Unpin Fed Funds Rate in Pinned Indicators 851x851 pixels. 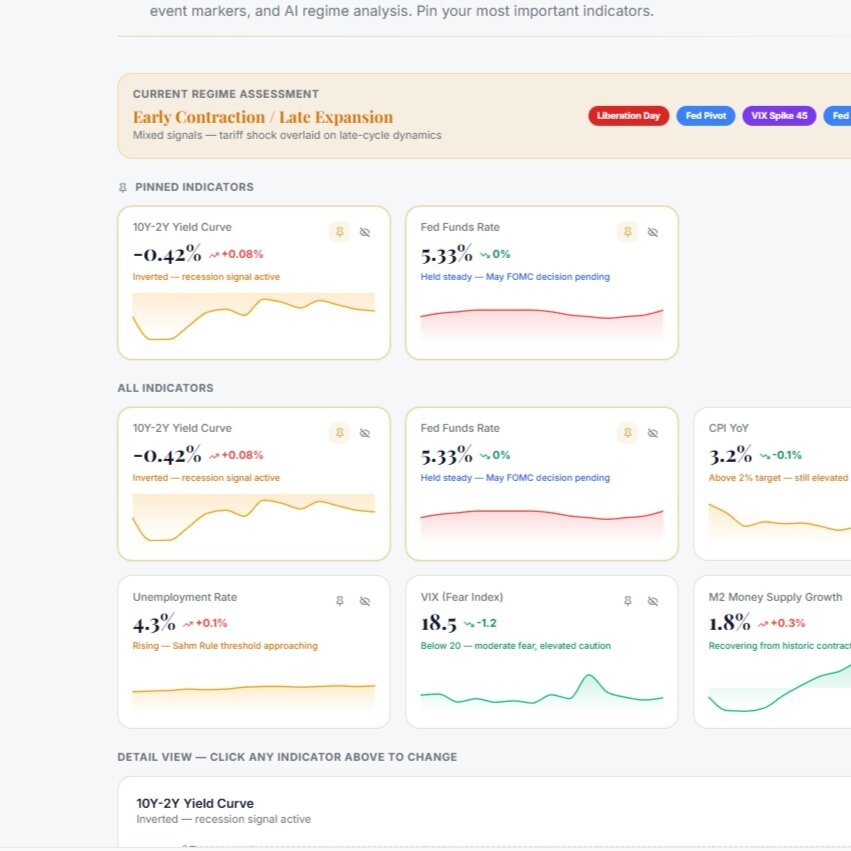pyautogui.click(x=627, y=232)
